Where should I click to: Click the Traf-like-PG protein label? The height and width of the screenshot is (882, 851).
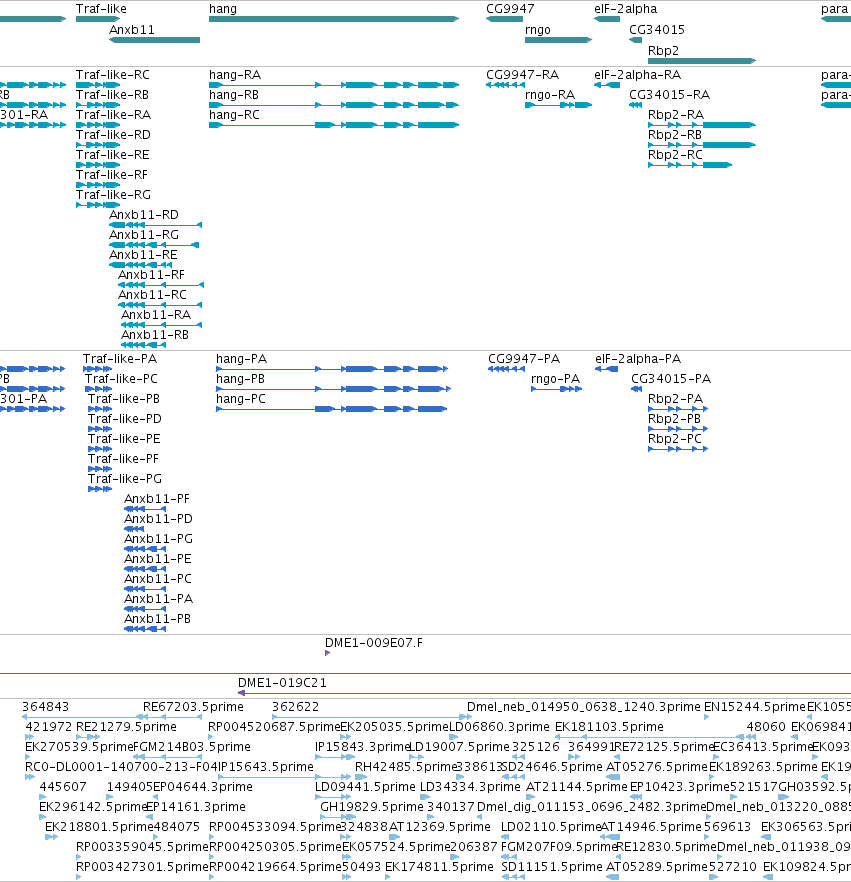click(x=125, y=479)
